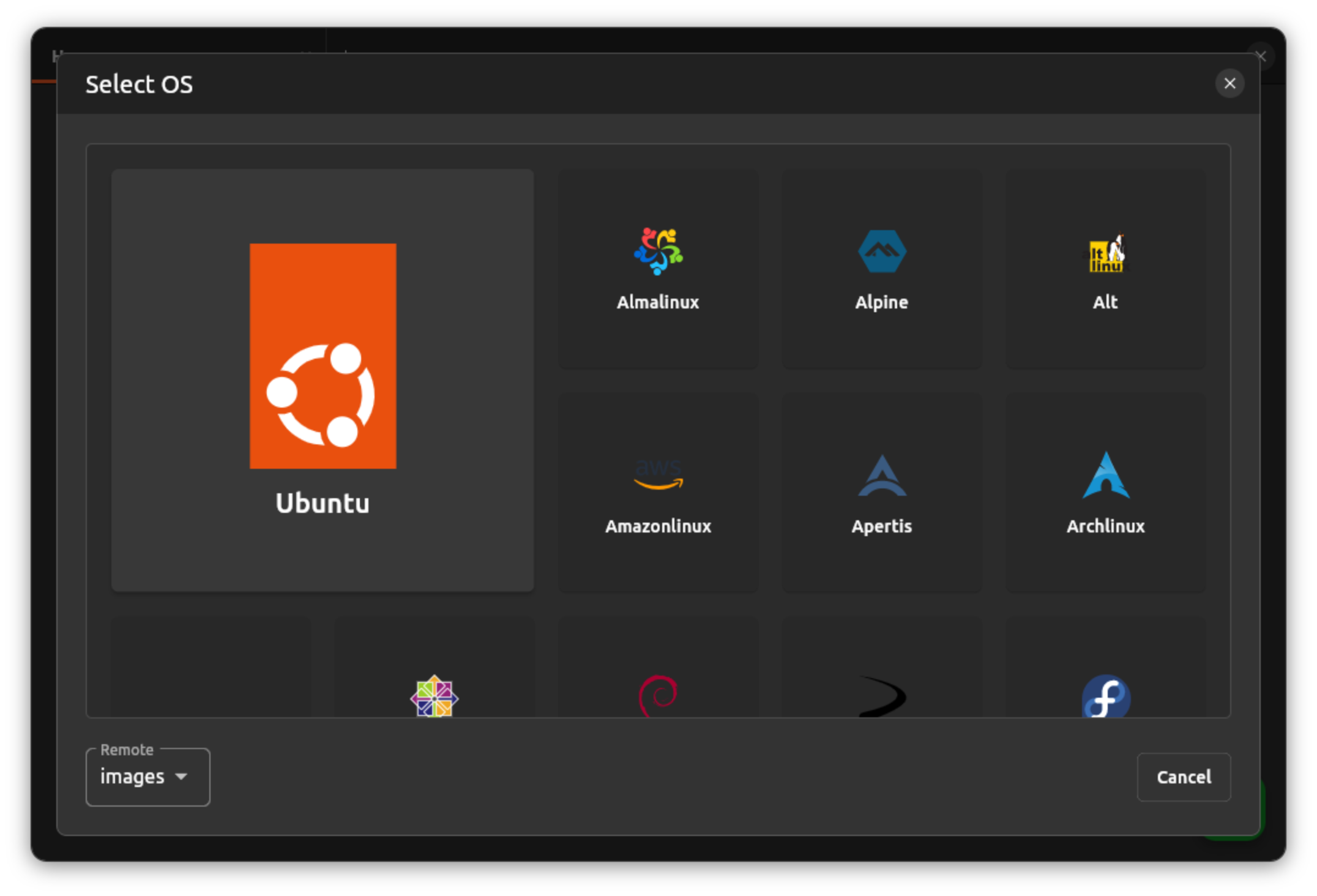Click the Almalinux name label

[x=657, y=301]
